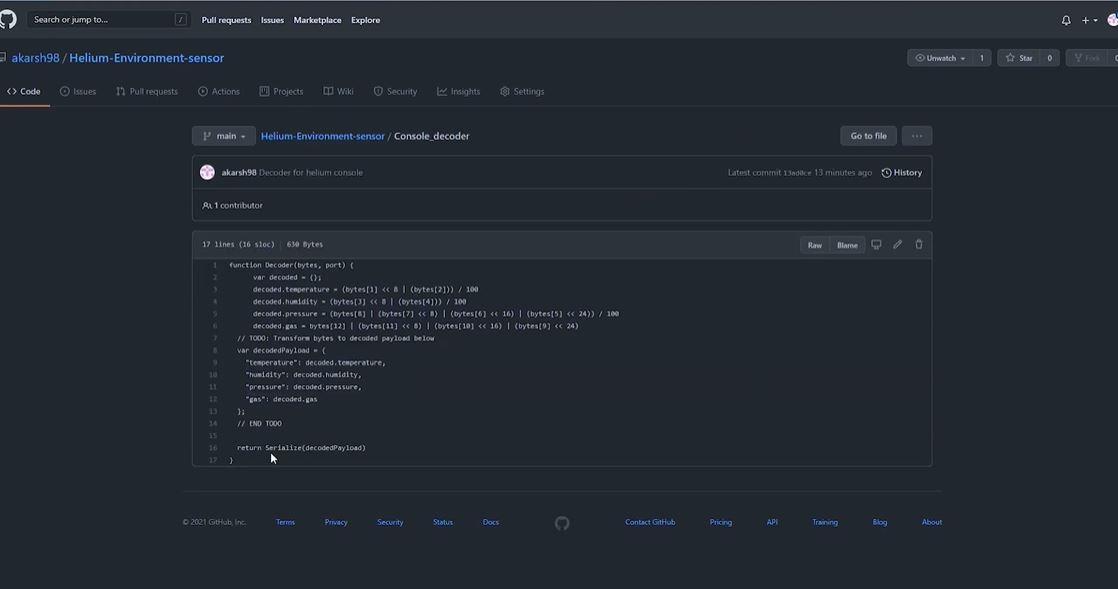Go to Marketplace

(317, 20)
